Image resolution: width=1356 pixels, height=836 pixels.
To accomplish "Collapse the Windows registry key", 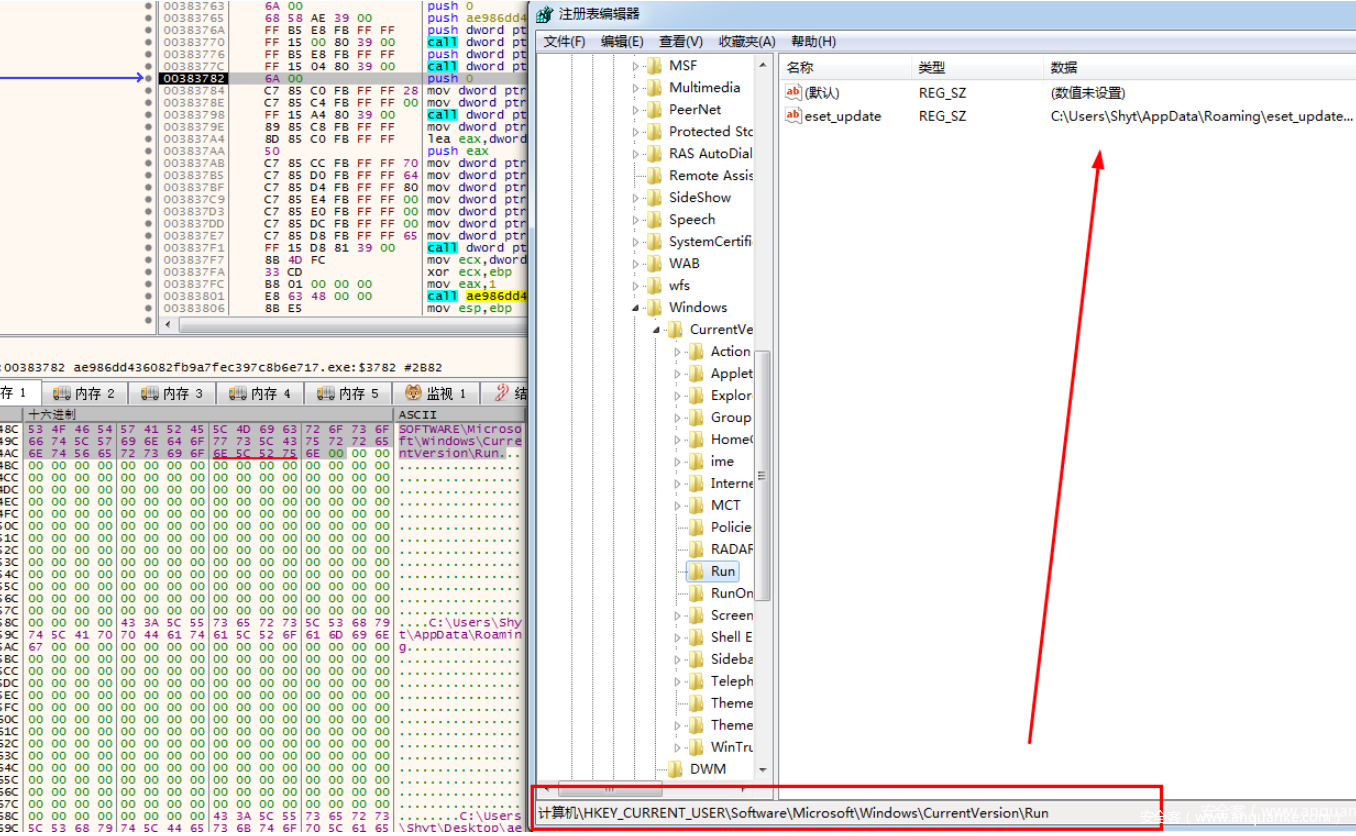I will click(x=636, y=308).
